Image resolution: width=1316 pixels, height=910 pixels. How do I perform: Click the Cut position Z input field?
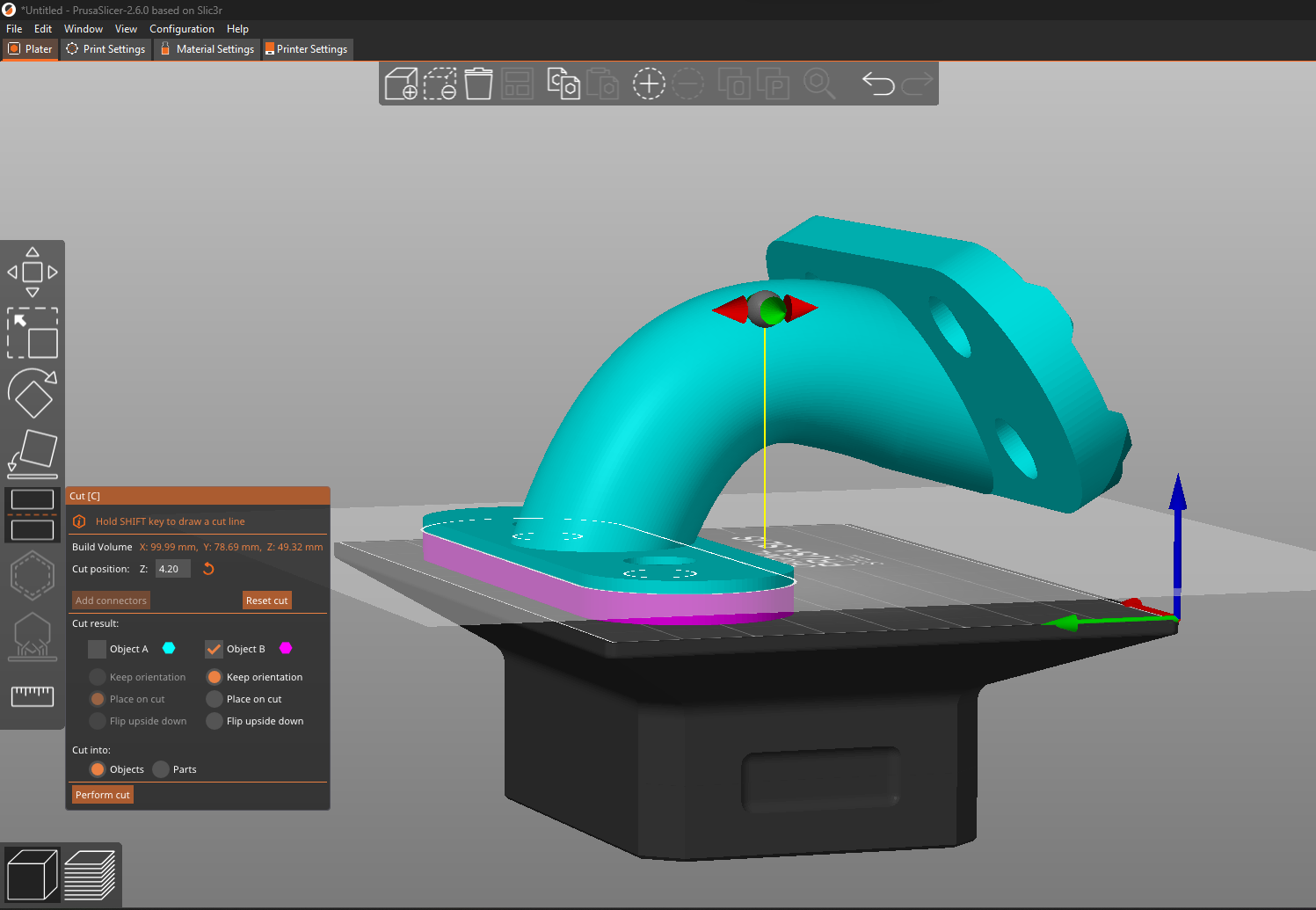(173, 569)
